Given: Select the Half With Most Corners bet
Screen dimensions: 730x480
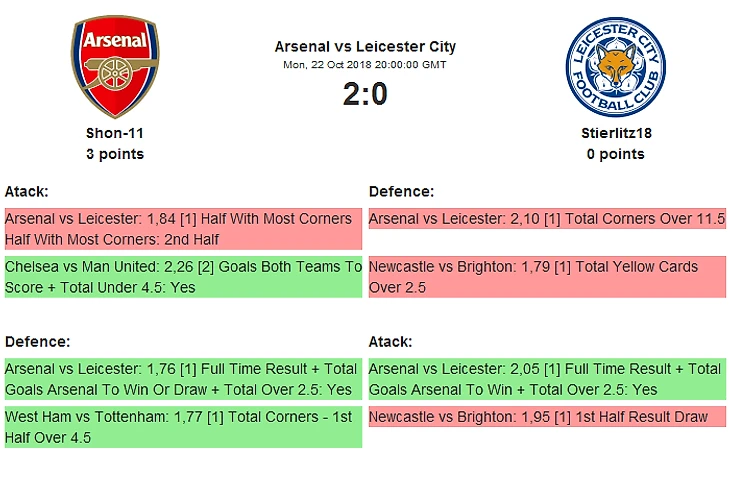Looking at the screenshot, I should coord(182,229).
